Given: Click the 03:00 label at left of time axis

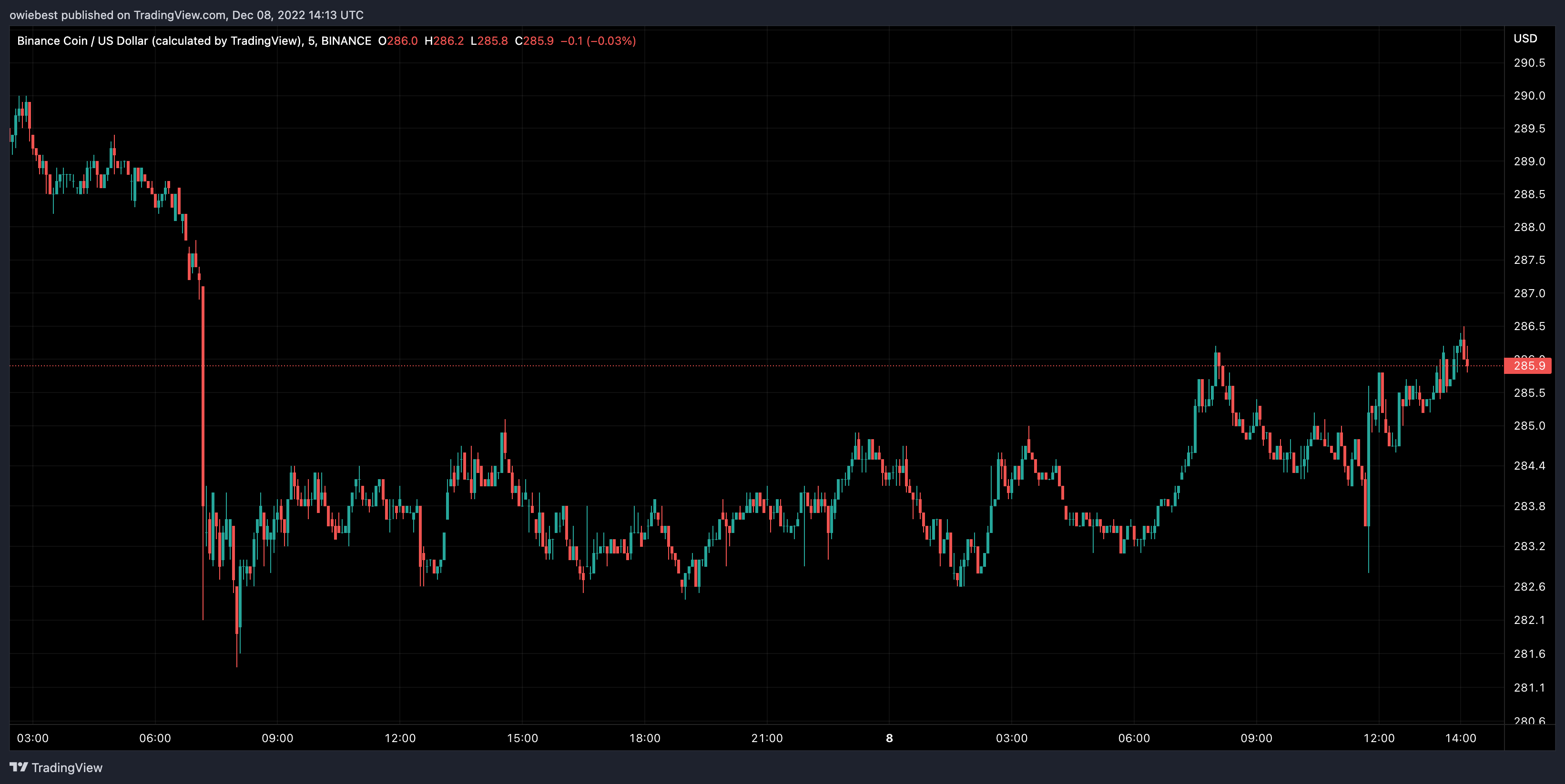Looking at the screenshot, I should (x=33, y=738).
